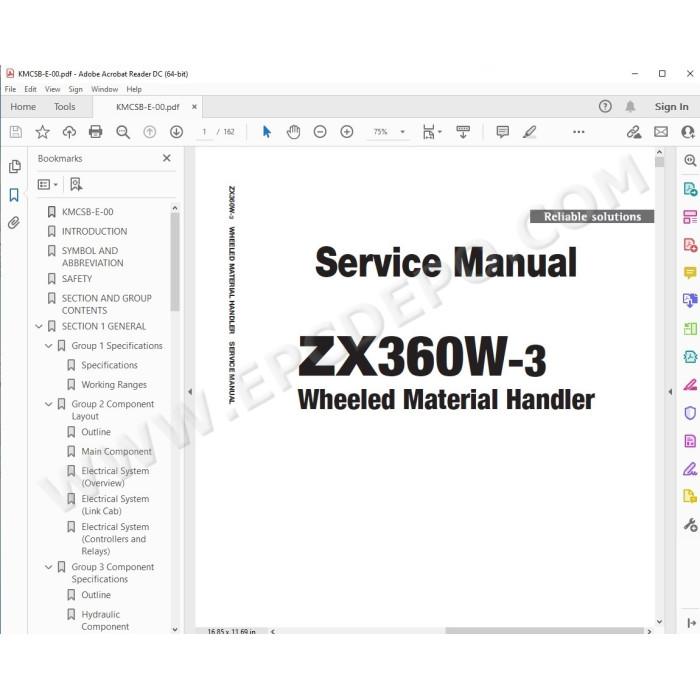Zoom out with minus icon
The height and width of the screenshot is (700, 700).
[x=320, y=132]
